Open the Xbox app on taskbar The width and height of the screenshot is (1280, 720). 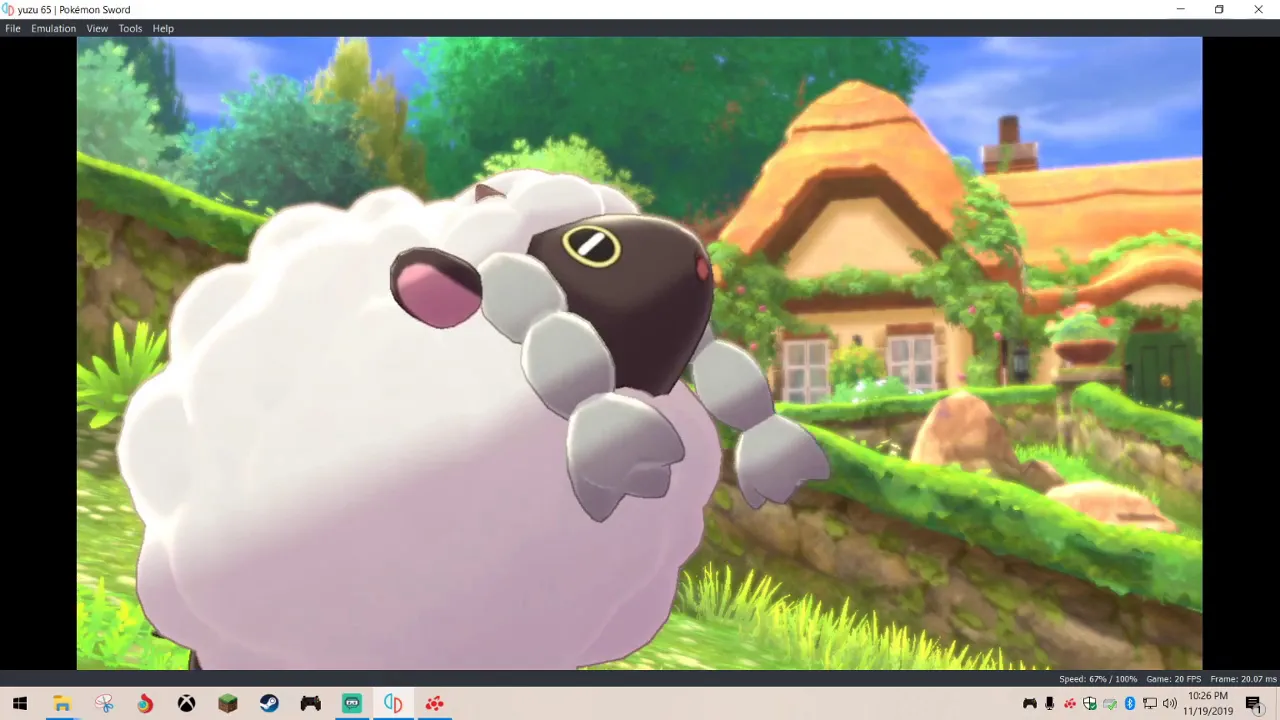click(x=186, y=703)
